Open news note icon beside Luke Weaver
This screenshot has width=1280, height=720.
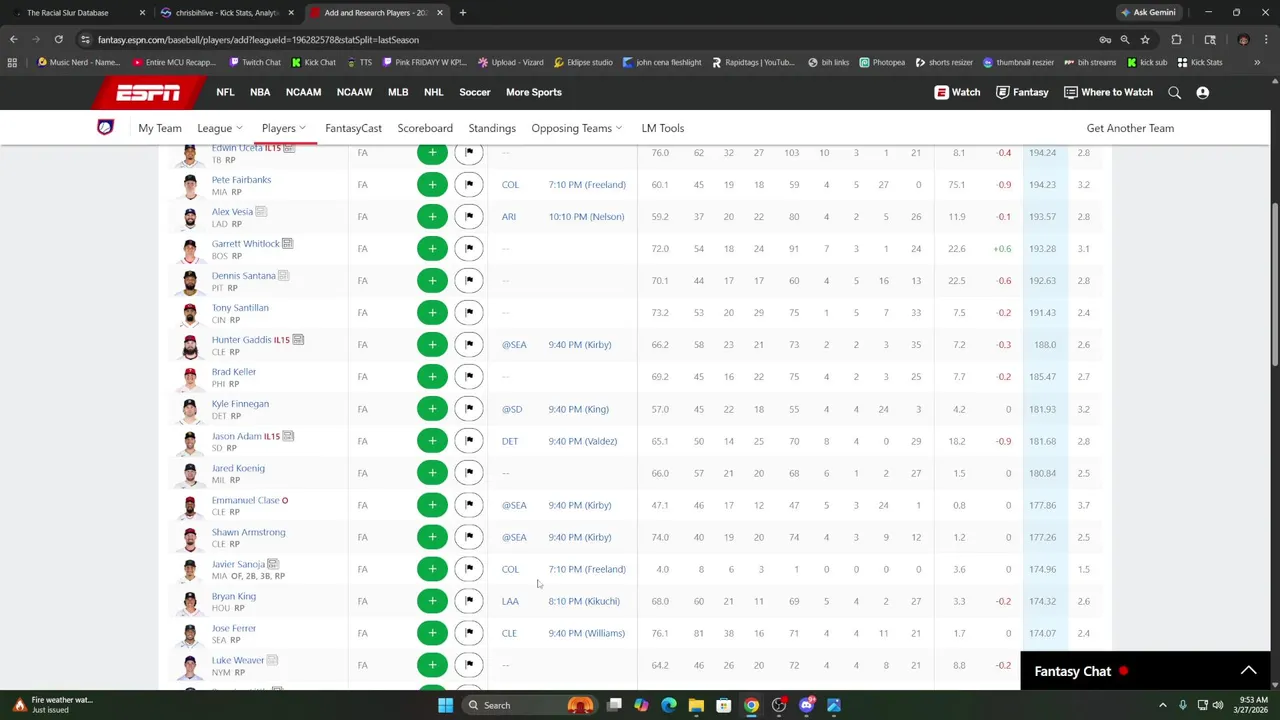[272, 660]
